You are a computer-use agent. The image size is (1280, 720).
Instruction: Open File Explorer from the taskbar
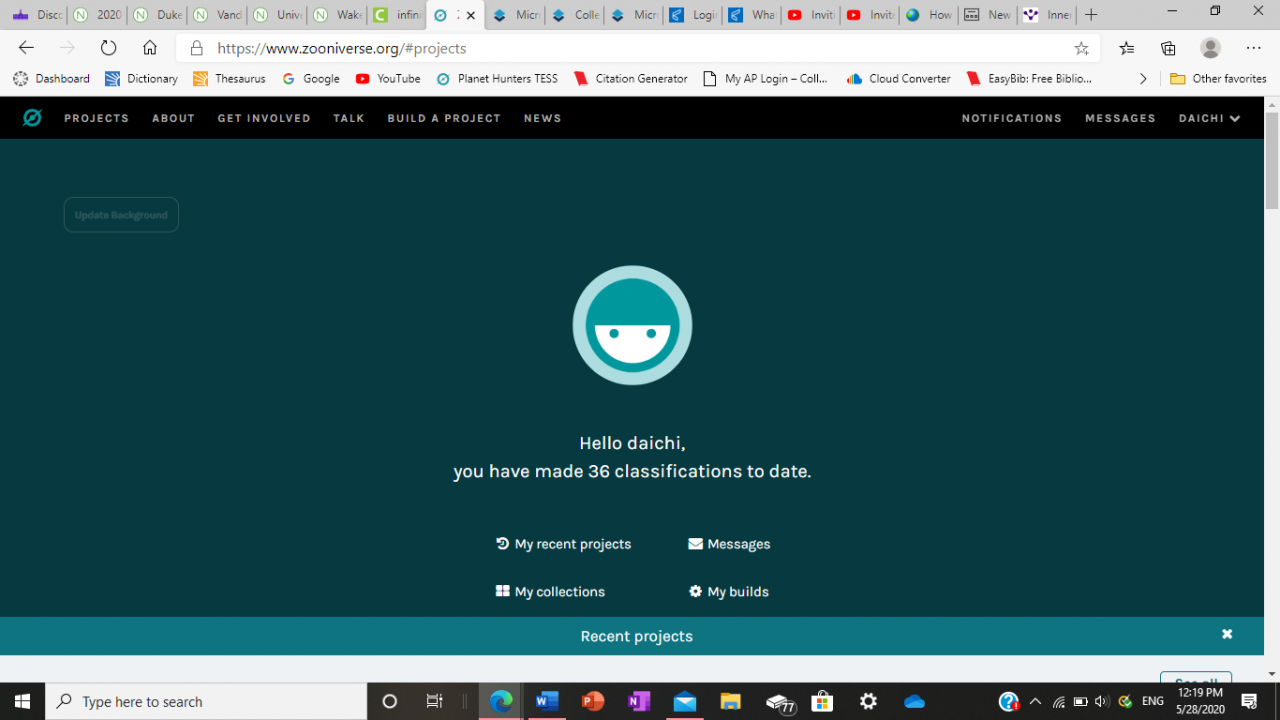coord(731,701)
